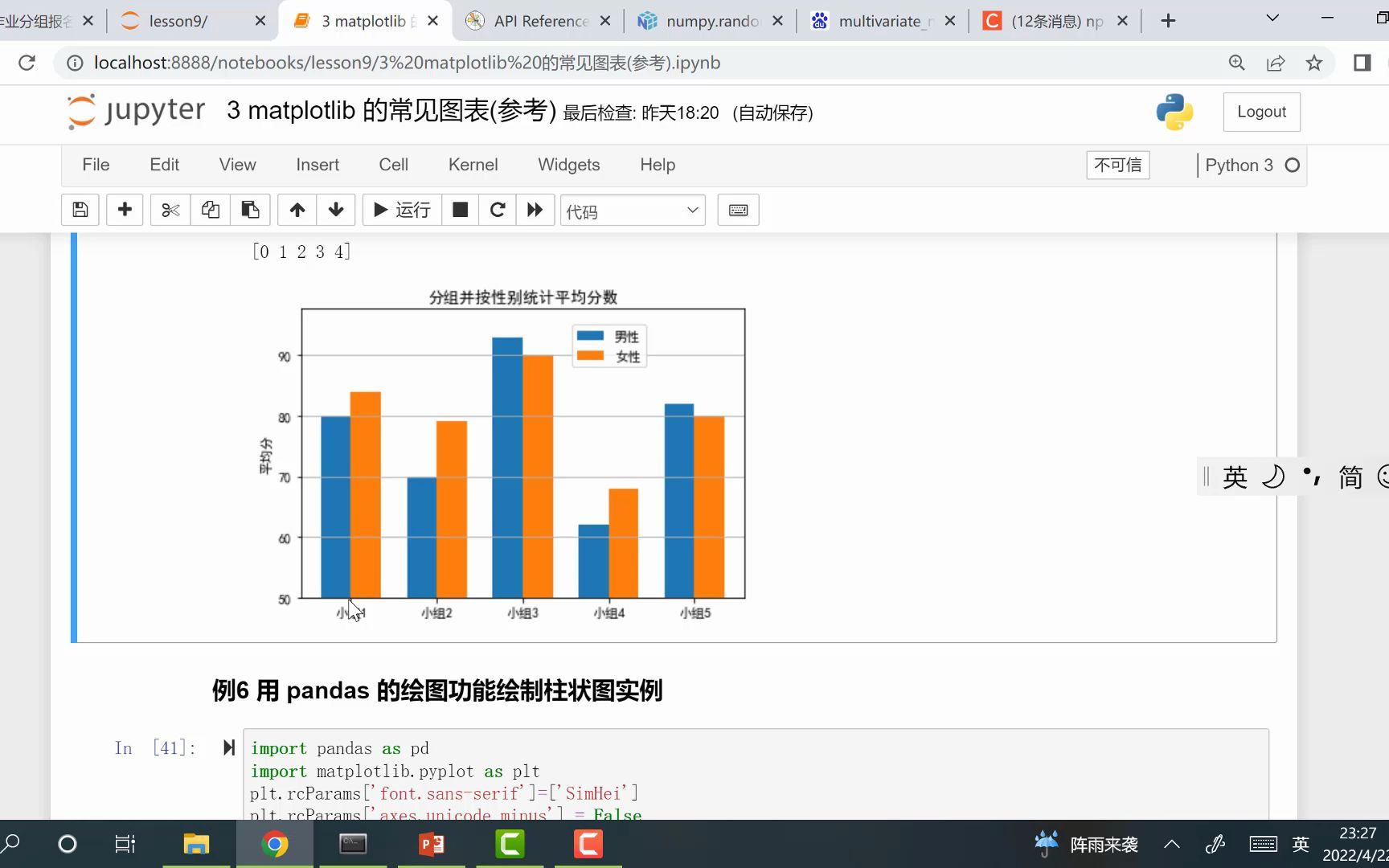This screenshot has width=1389, height=868.
Task: Restart kernel and run all cells icon
Action: (535, 210)
